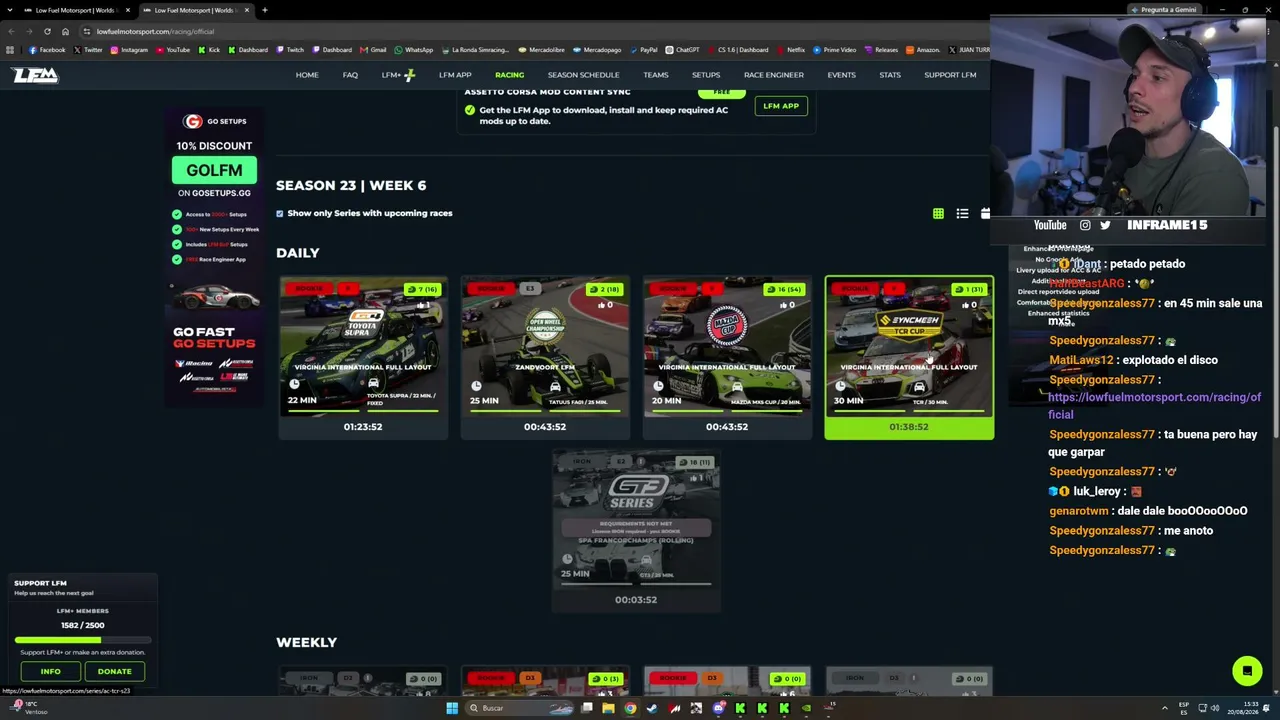
Task: Click the LFM APP download button
Action: [x=781, y=106]
